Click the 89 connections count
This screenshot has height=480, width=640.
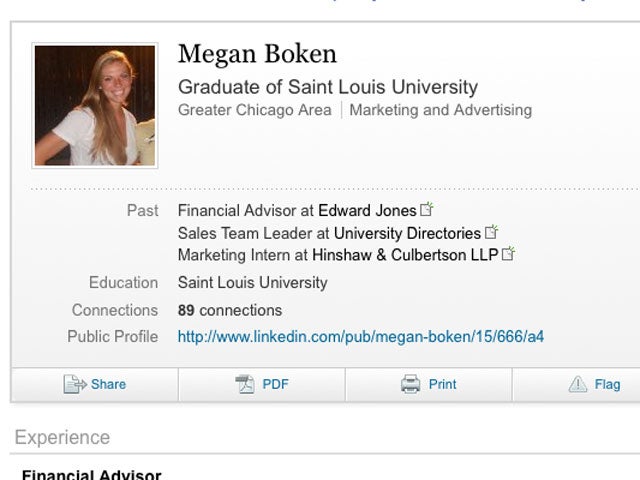(x=230, y=310)
